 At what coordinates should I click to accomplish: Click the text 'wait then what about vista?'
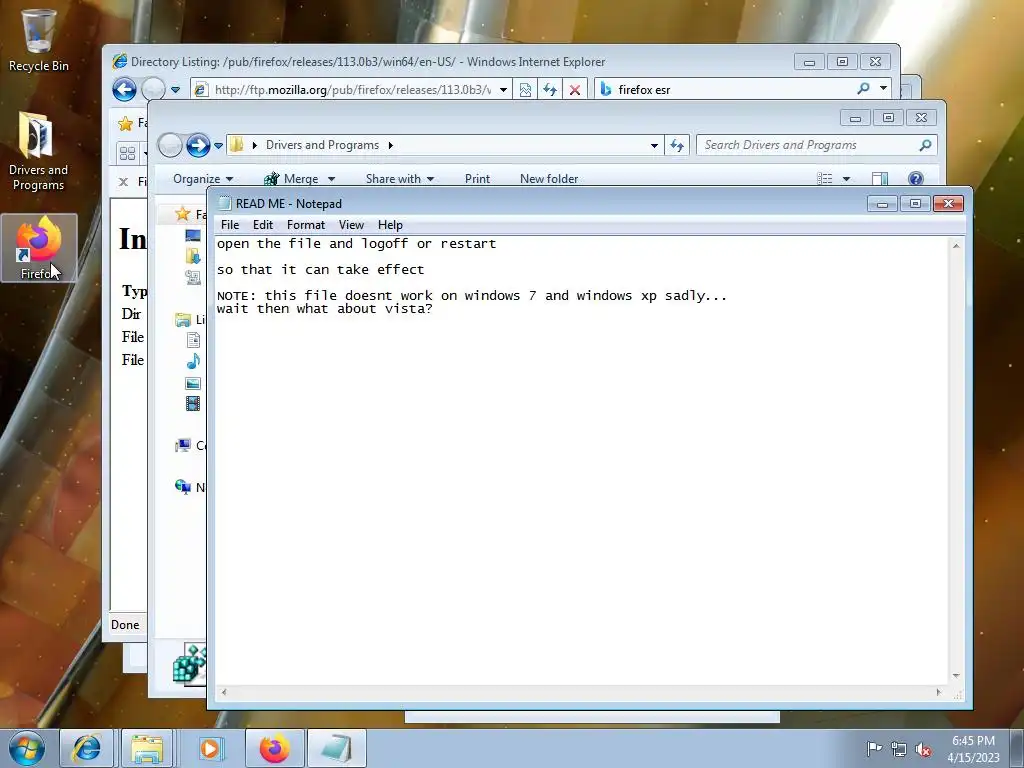[325, 308]
